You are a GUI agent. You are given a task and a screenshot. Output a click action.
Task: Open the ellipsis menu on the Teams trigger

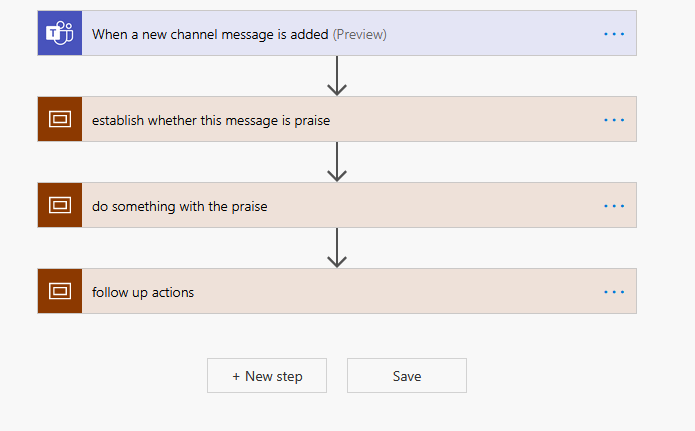(614, 34)
